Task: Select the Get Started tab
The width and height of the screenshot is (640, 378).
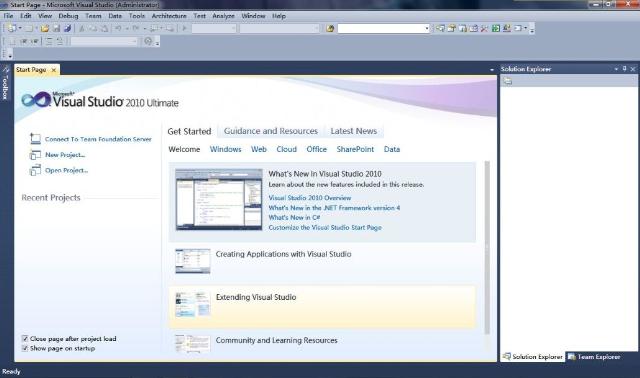Action: 189,131
